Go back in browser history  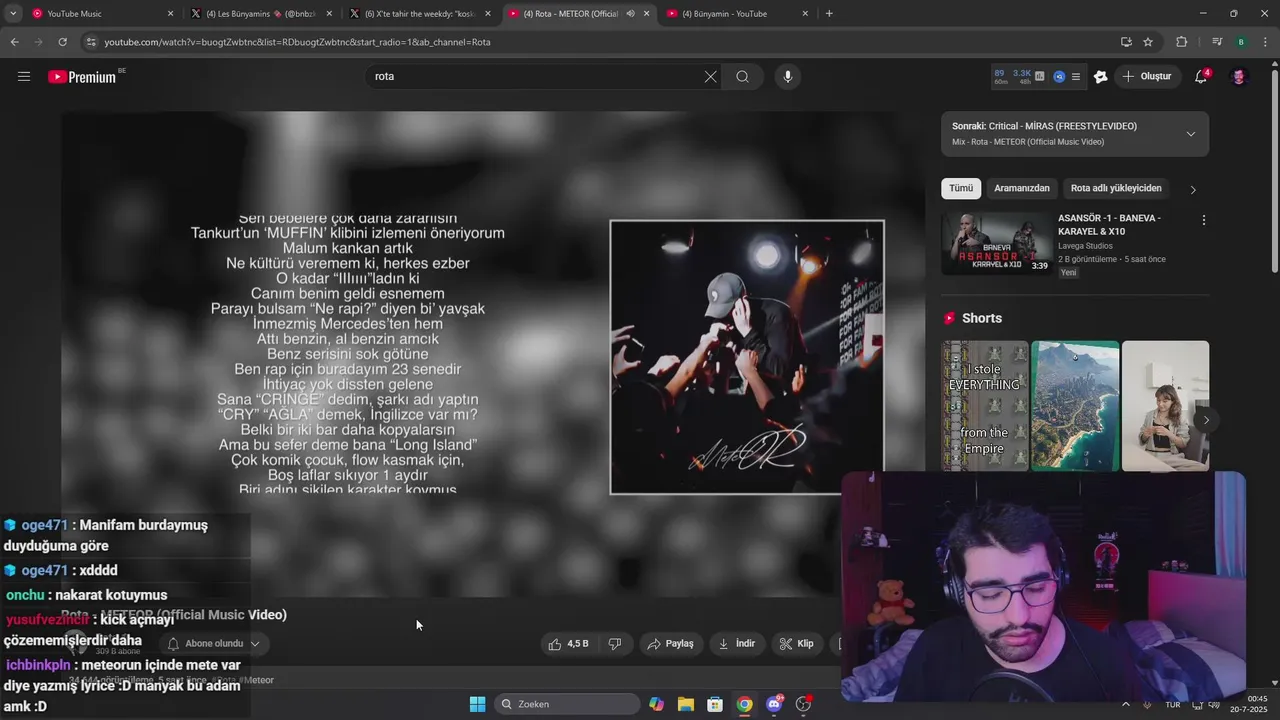(x=14, y=42)
